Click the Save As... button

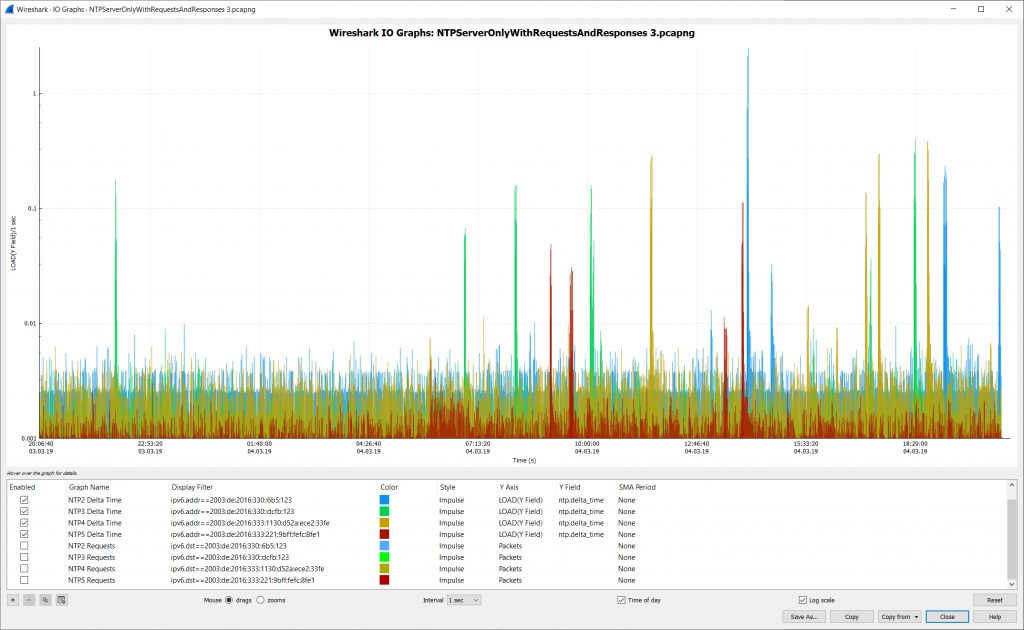point(804,617)
